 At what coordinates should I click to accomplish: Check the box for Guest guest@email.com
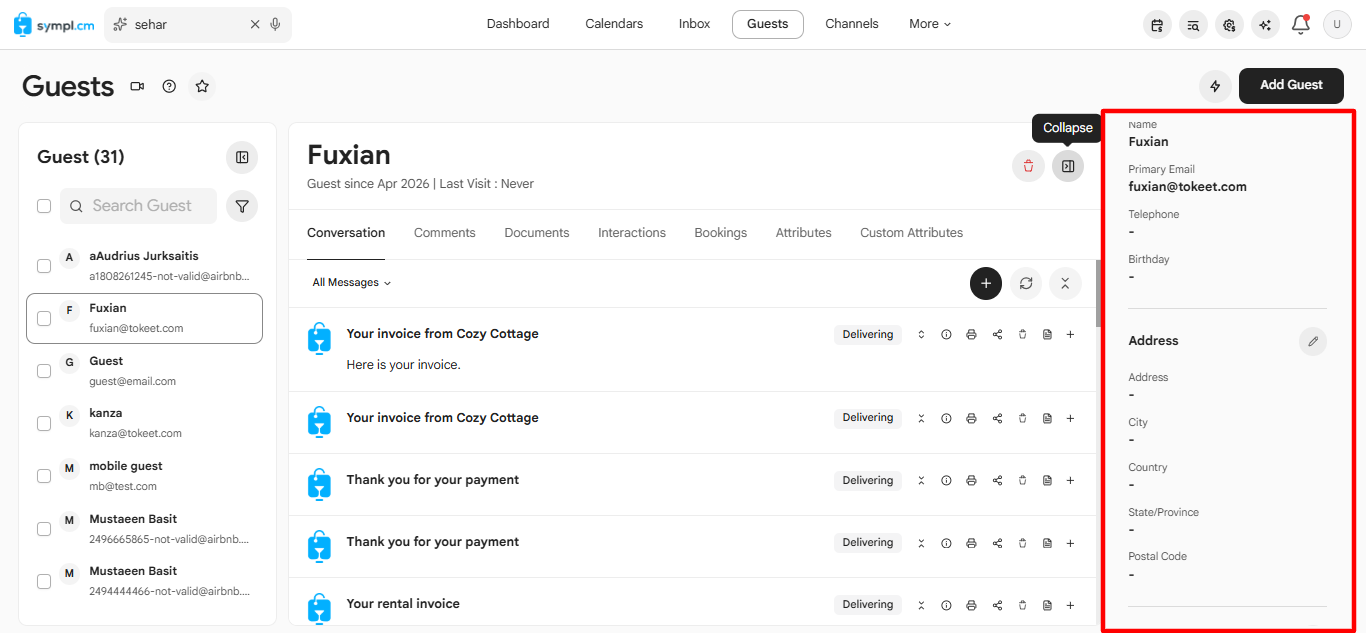tap(44, 371)
